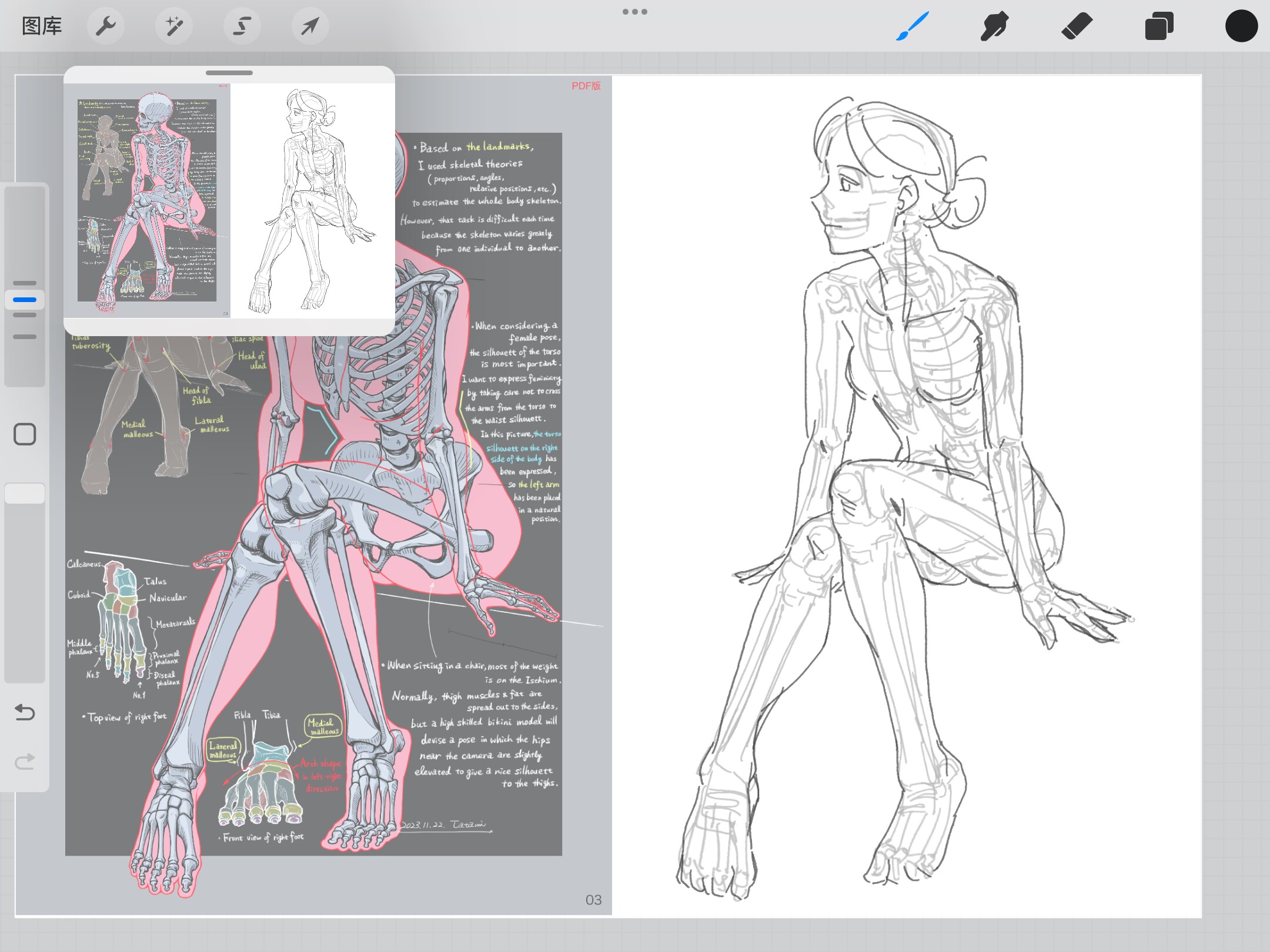
Task: Open the Layers panel
Action: 1159,26
